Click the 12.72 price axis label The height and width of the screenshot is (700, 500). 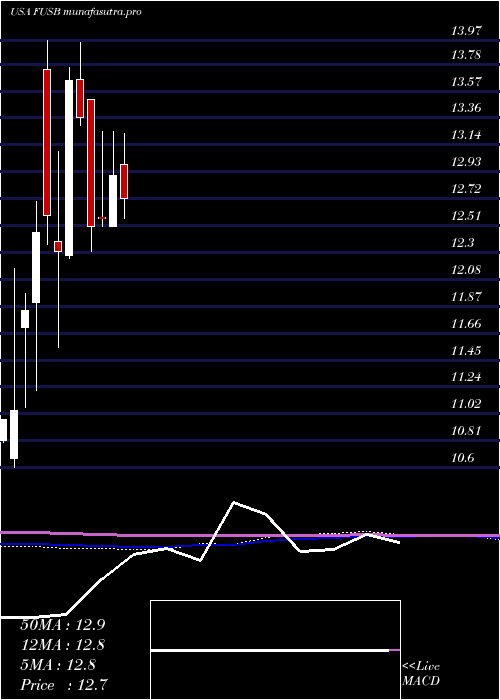(x=467, y=188)
